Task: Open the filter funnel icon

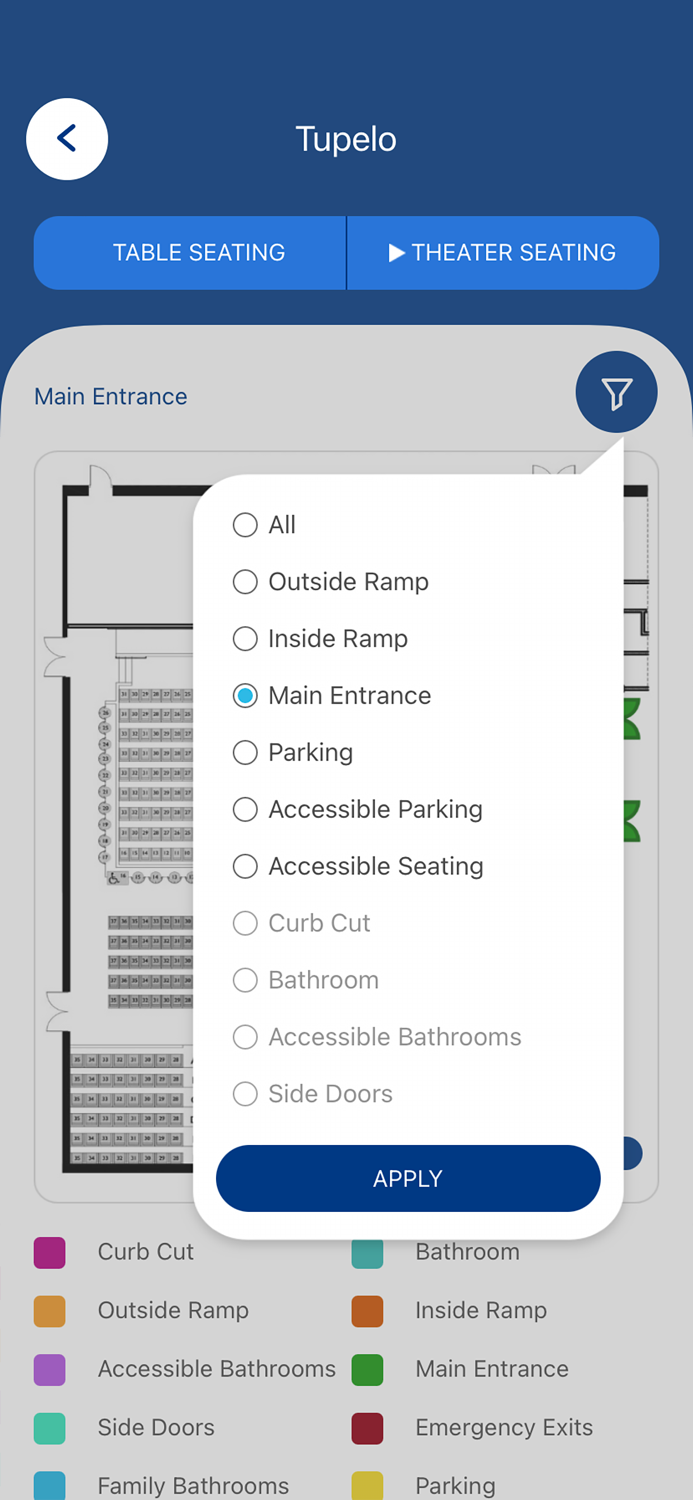Action: [616, 392]
